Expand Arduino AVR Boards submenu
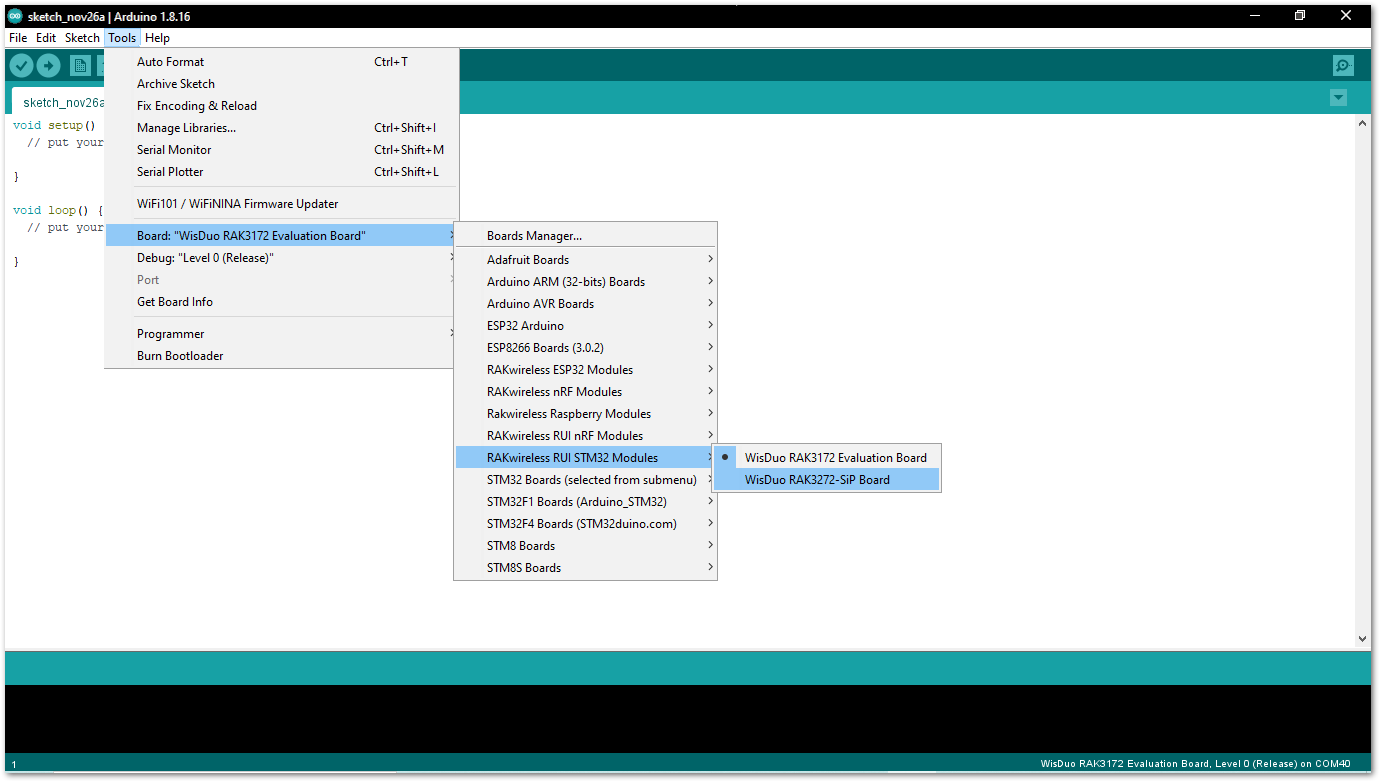 click(x=586, y=304)
